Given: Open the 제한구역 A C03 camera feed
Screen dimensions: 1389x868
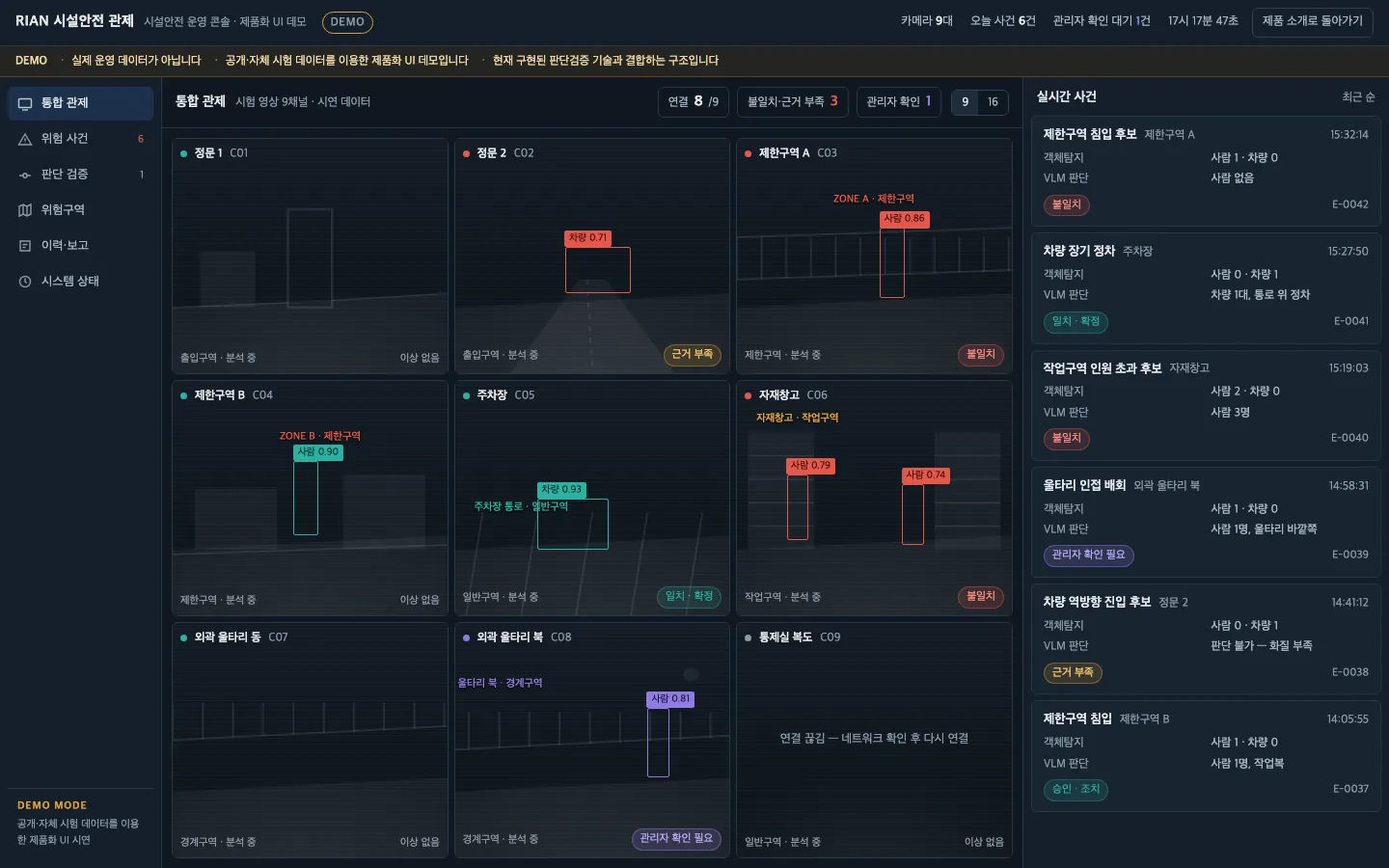Looking at the screenshot, I should pos(874,256).
